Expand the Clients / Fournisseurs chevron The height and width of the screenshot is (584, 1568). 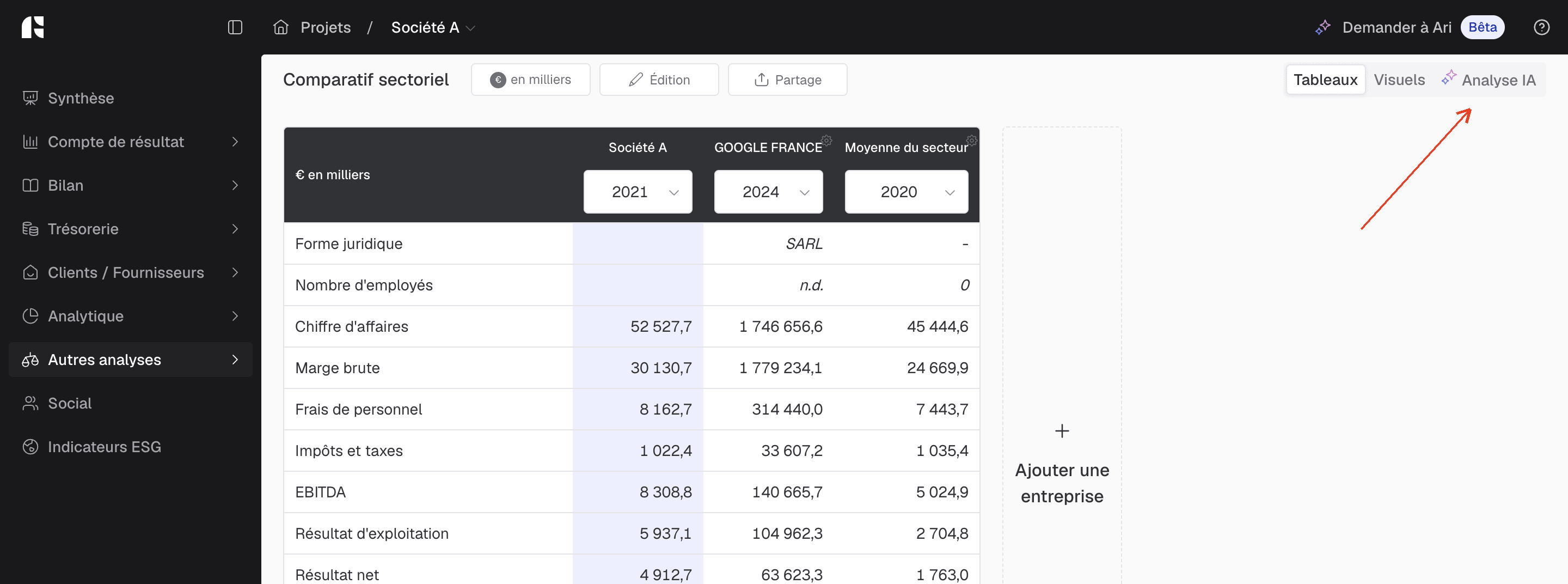coord(235,272)
